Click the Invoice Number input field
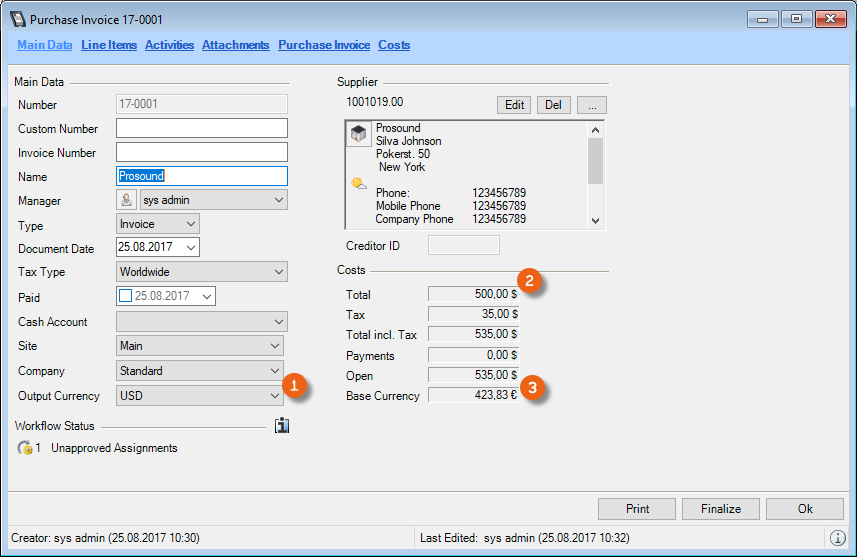Image resolution: width=857 pixels, height=557 pixels. [x=202, y=152]
